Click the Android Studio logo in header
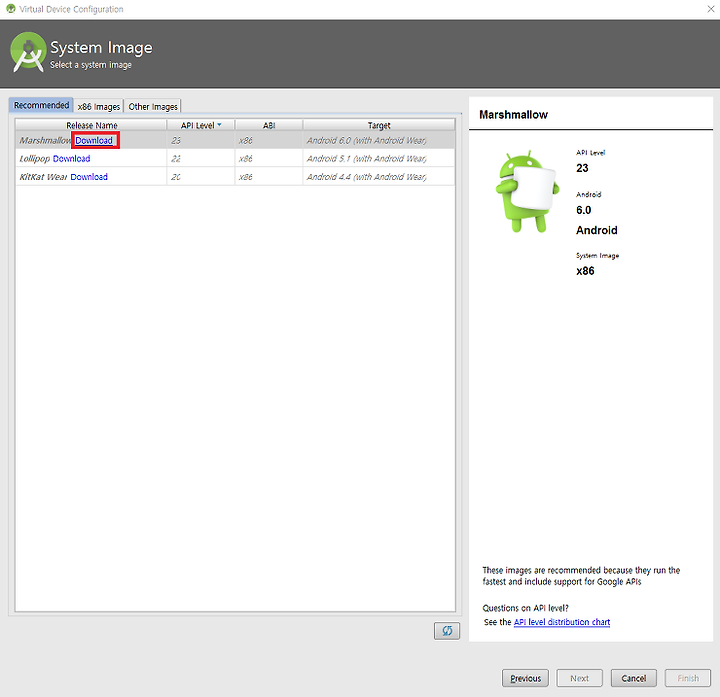720x697 pixels. tap(28, 52)
